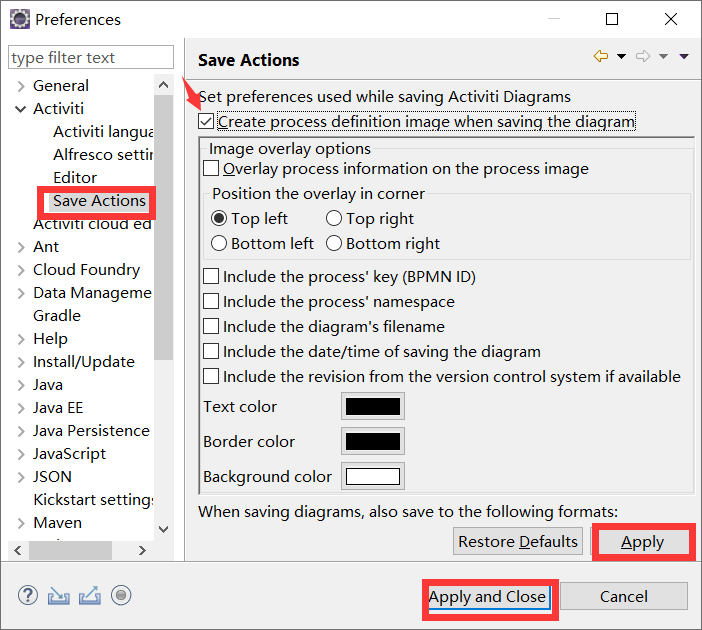Click the tree scroll up arrow
702x630 pixels.
[164, 85]
